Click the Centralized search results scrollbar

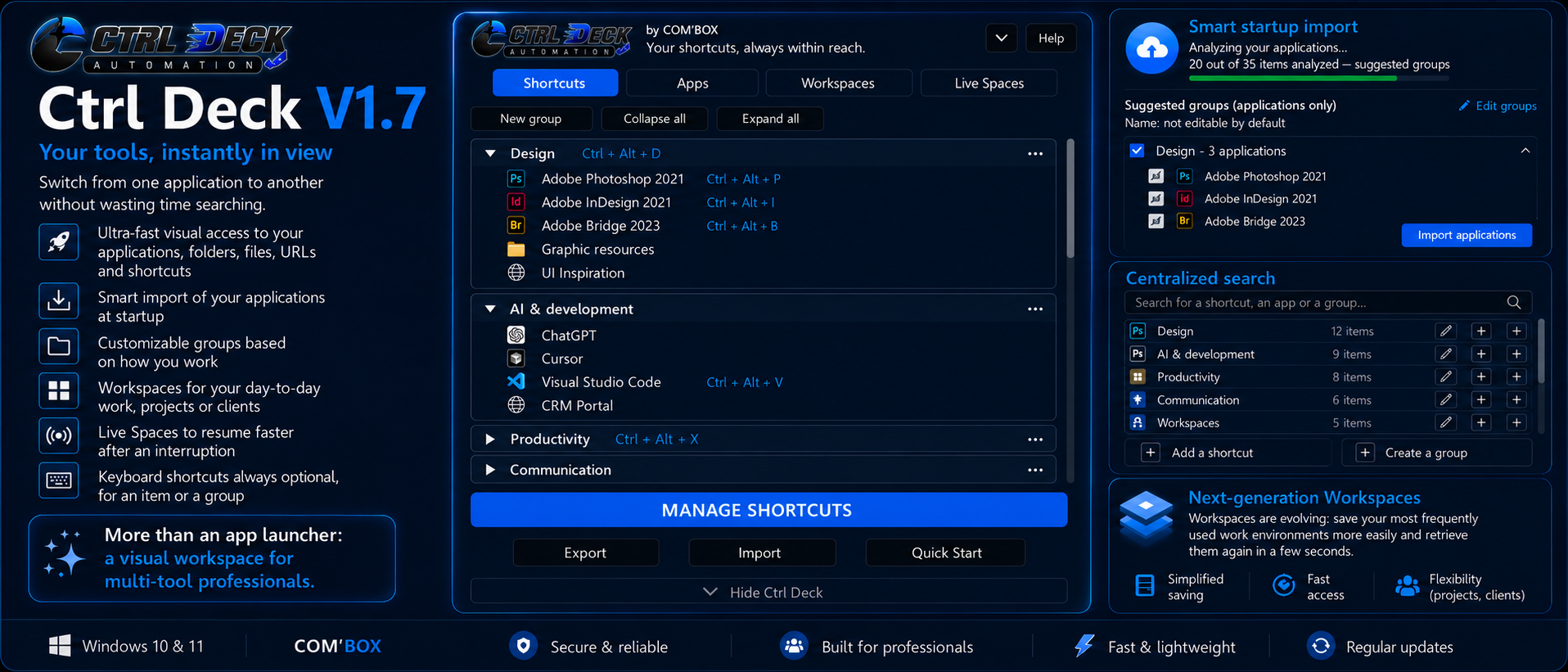tap(1542, 351)
